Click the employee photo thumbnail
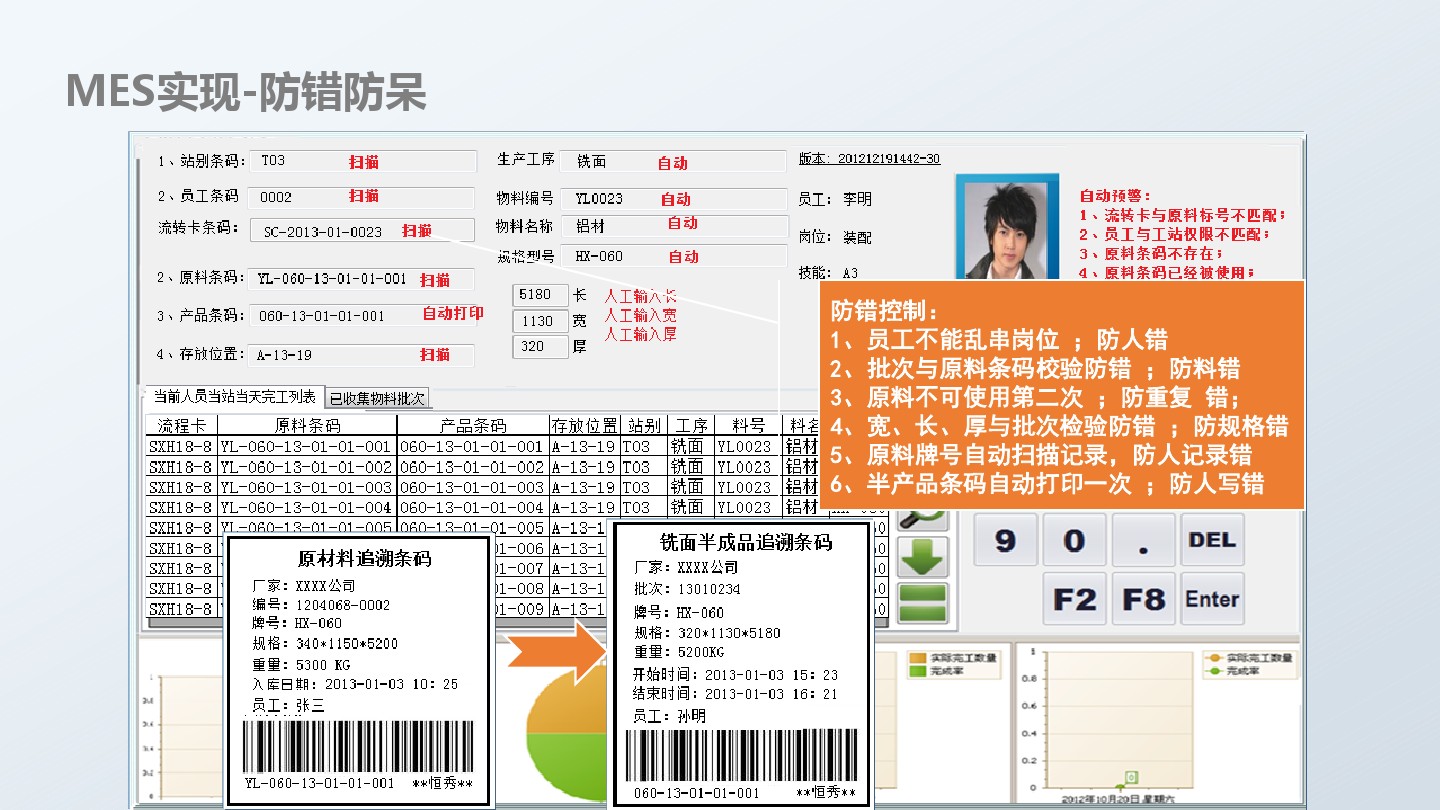The image size is (1440, 810). [1007, 228]
